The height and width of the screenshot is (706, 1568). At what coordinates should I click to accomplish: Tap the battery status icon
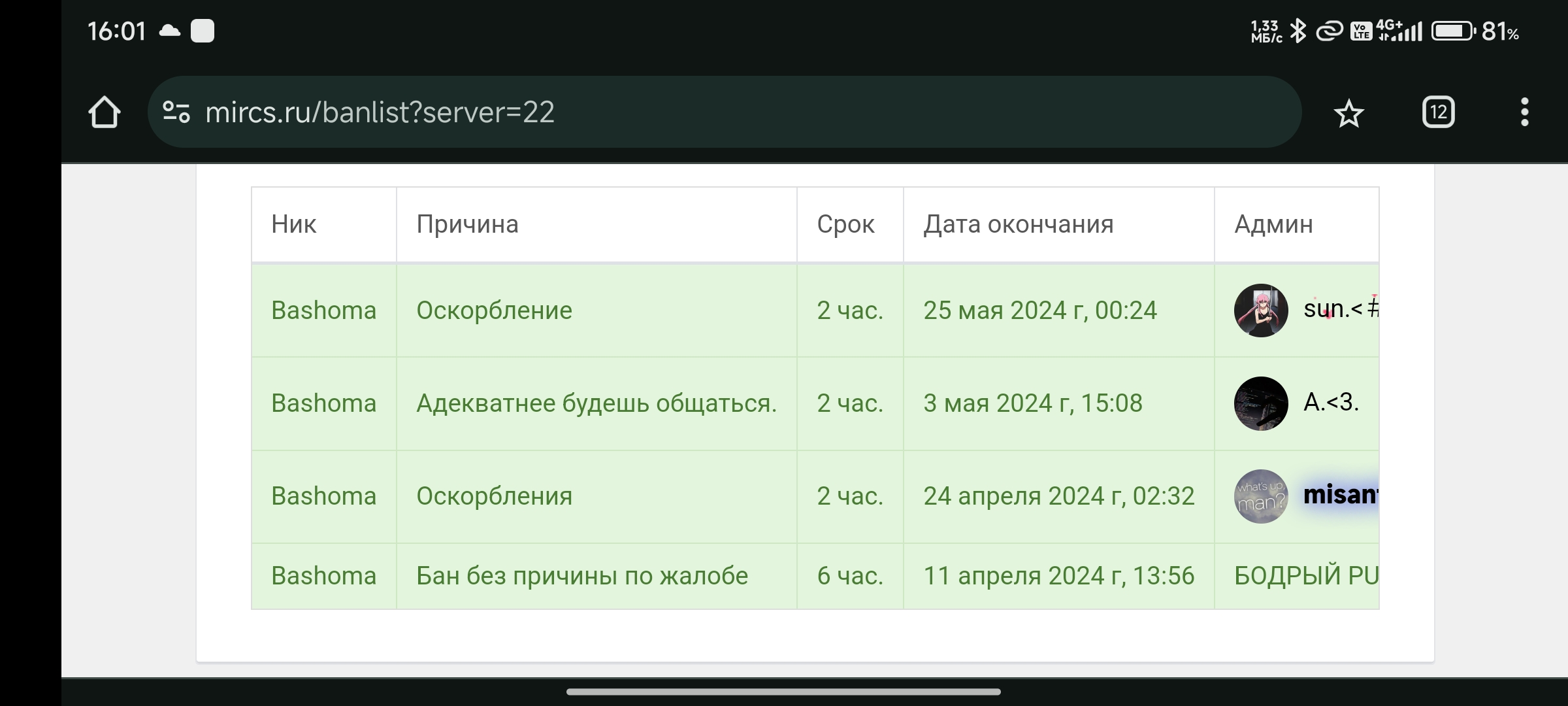pyautogui.click(x=1453, y=31)
